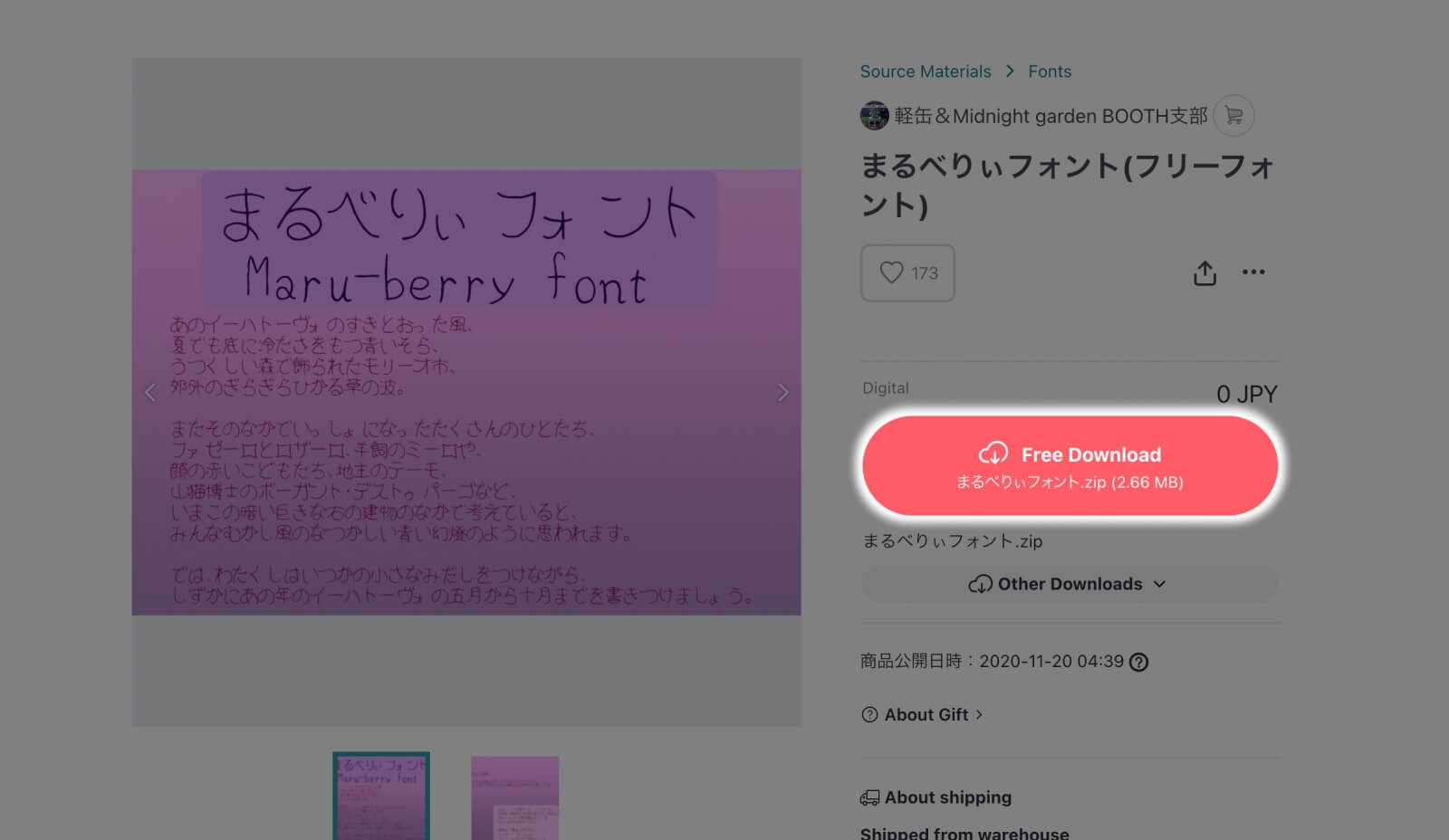Click the question mark icon next to About Gift
This screenshot has height=840, width=1449.
[x=869, y=714]
